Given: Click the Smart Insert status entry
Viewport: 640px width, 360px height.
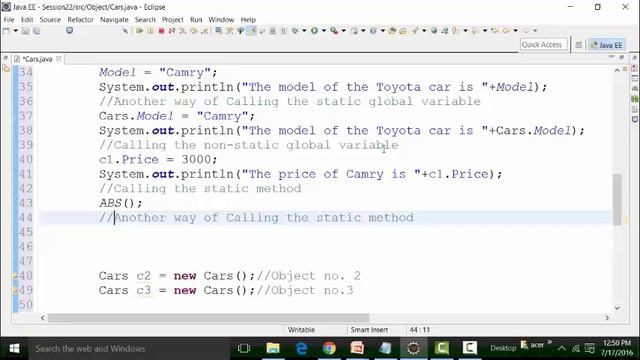Looking at the screenshot, I should pos(369,330).
